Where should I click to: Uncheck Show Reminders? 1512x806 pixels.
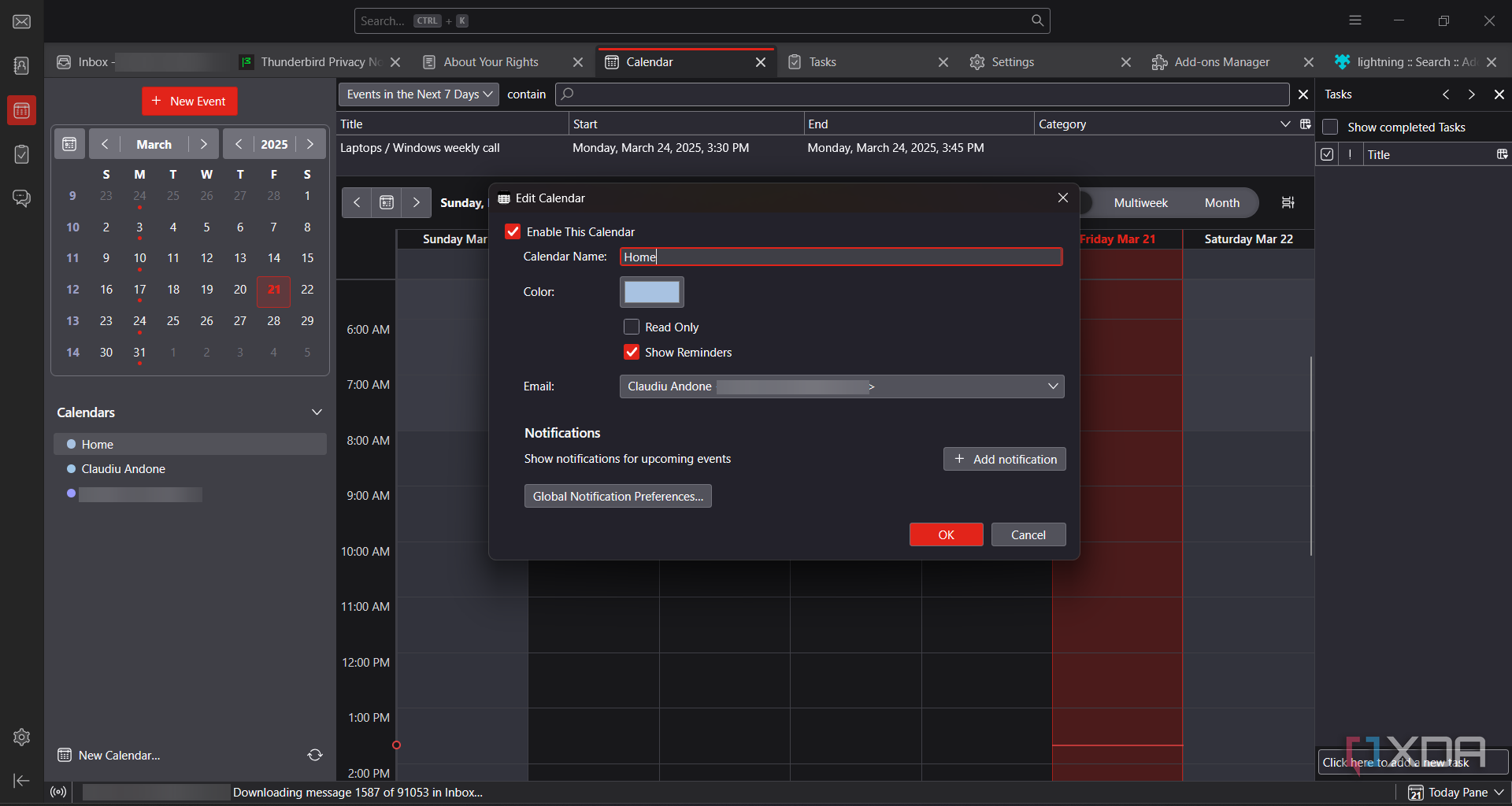coord(632,352)
